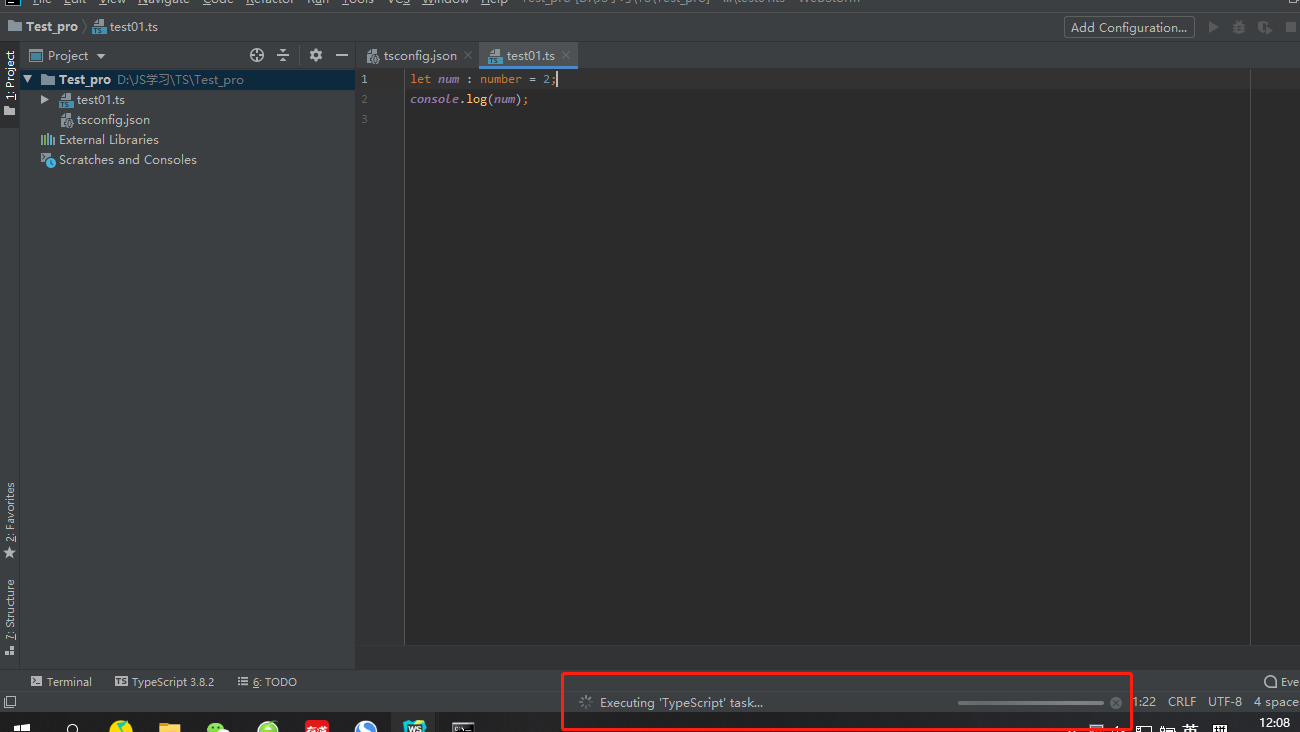Switch to test01.ts editor tab
1300x732 pixels.
(x=529, y=56)
